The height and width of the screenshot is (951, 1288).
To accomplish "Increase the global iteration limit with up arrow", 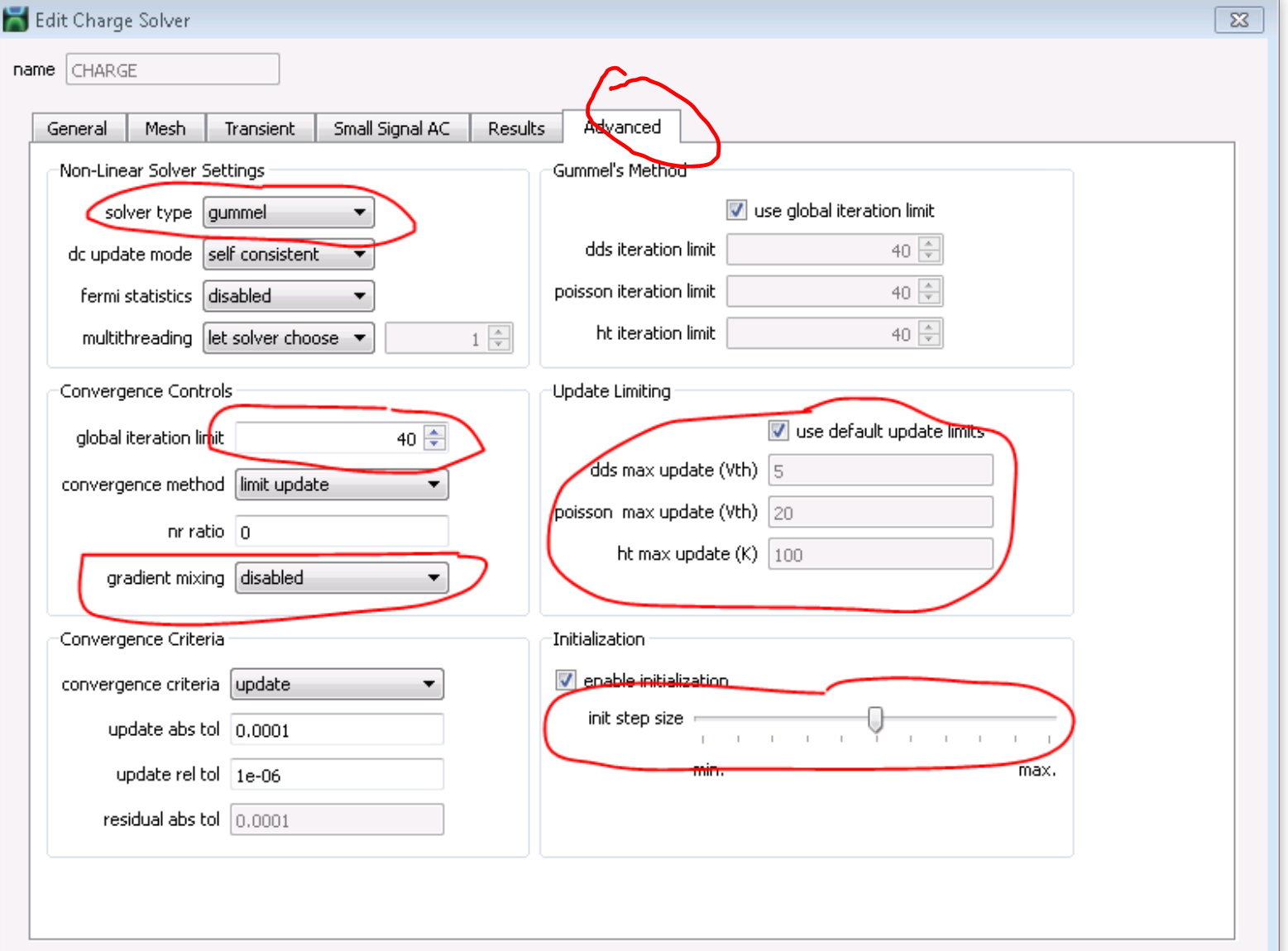I will [435, 432].
